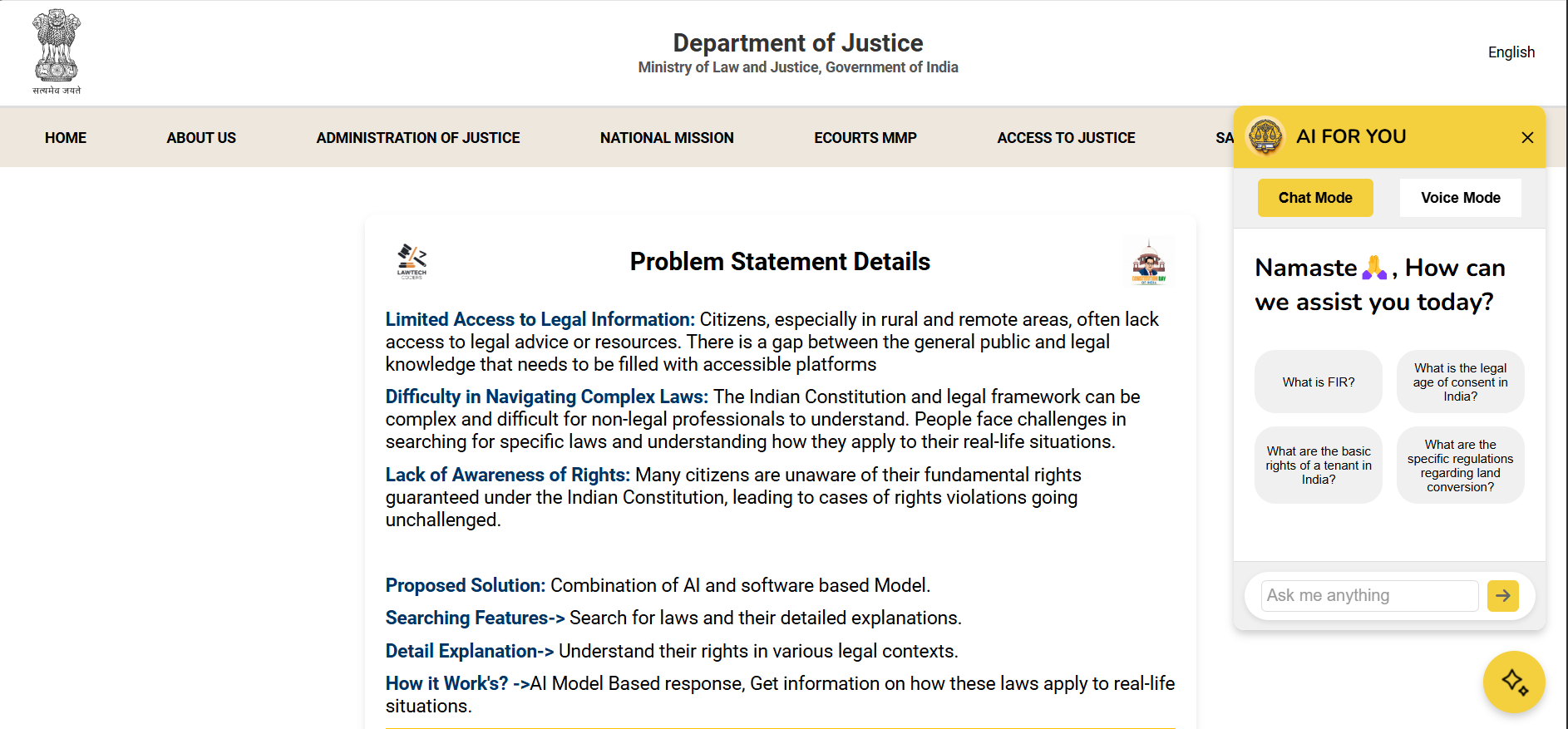Open the Home menu item

66,138
